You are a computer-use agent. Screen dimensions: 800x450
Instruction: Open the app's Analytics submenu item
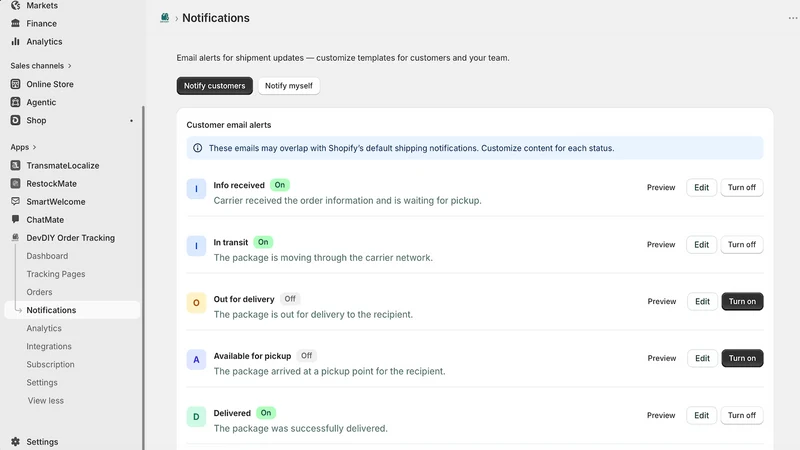[x=44, y=328]
